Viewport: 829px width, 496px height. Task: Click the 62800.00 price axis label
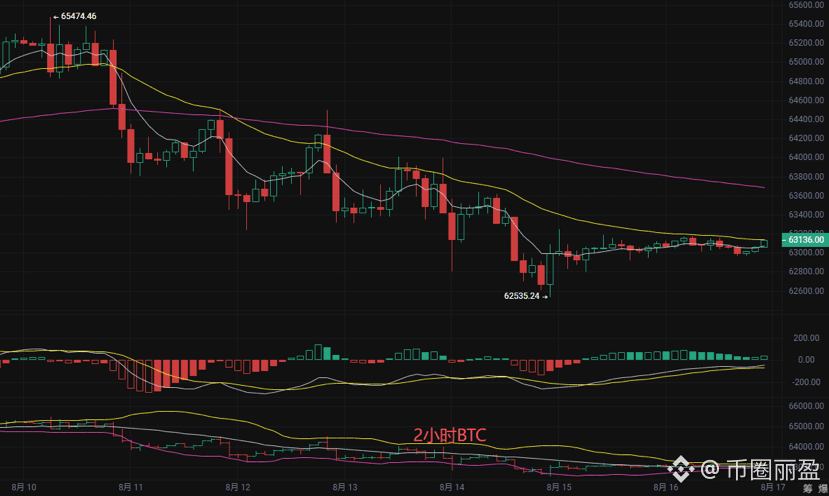coord(806,271)
